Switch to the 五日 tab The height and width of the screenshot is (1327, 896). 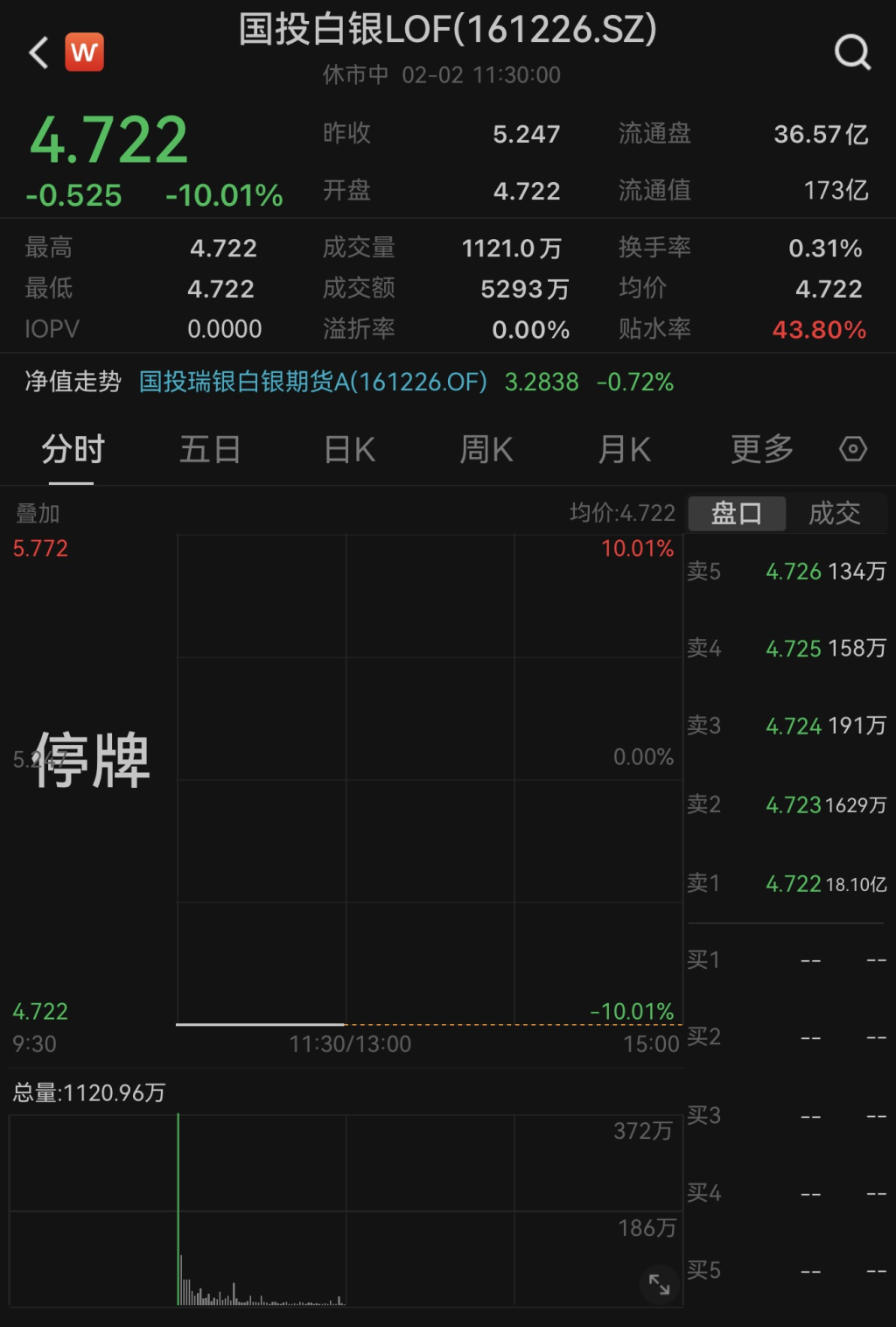(210, 450)
